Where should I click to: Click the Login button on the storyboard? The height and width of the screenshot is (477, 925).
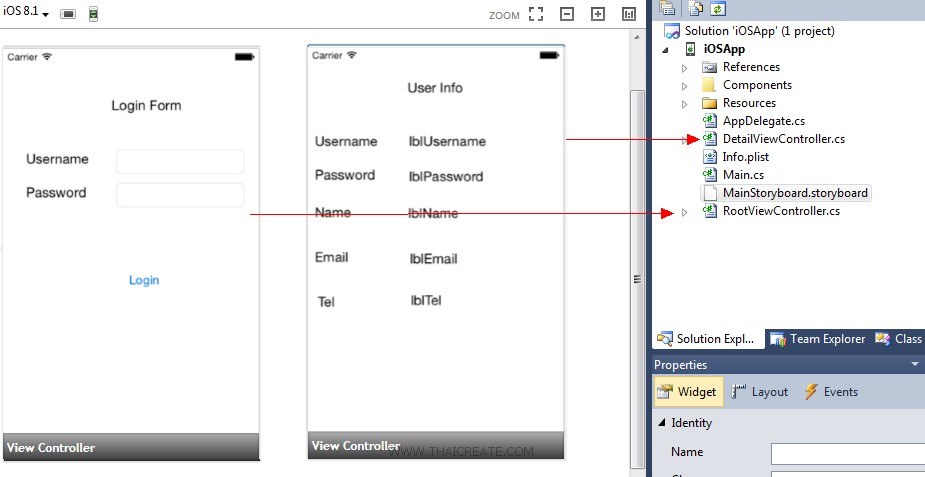click(x=144, y=280)
